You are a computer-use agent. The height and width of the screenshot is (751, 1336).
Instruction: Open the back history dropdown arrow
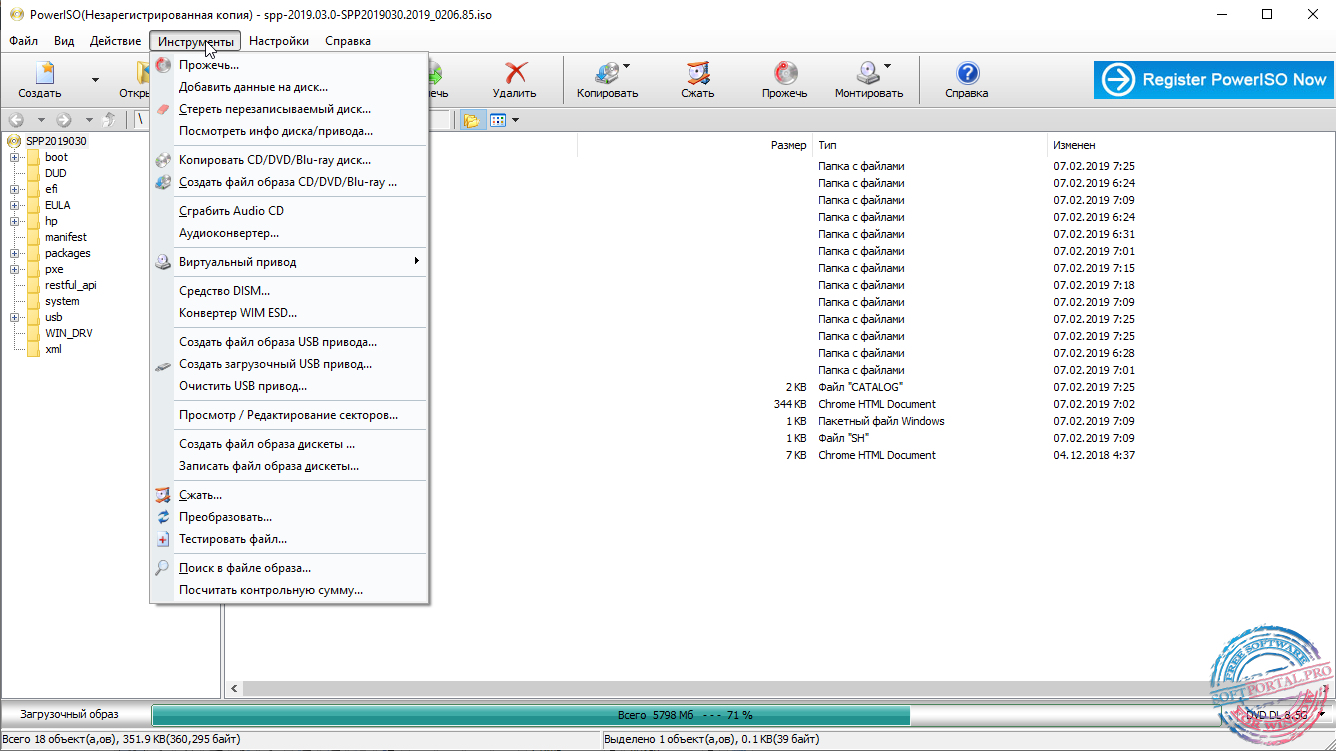40,120
